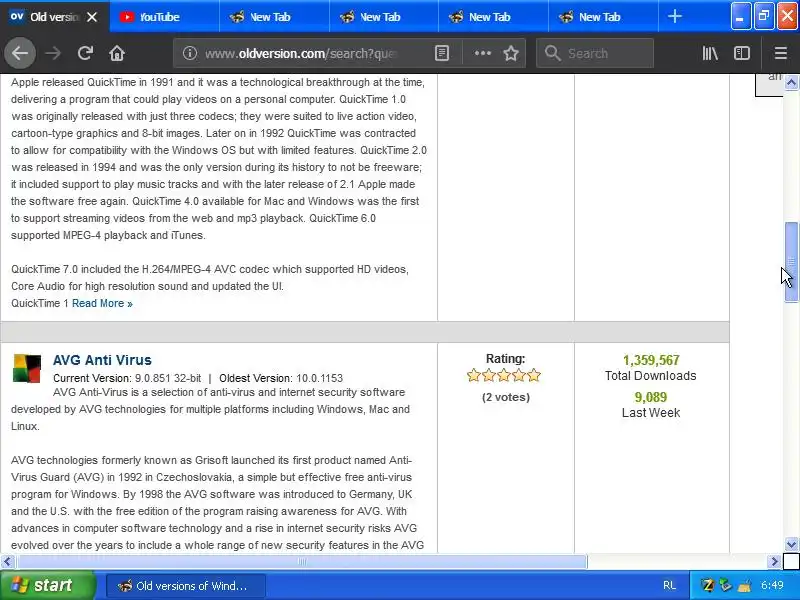Open QuickTime Read More link

click(102, 304)
